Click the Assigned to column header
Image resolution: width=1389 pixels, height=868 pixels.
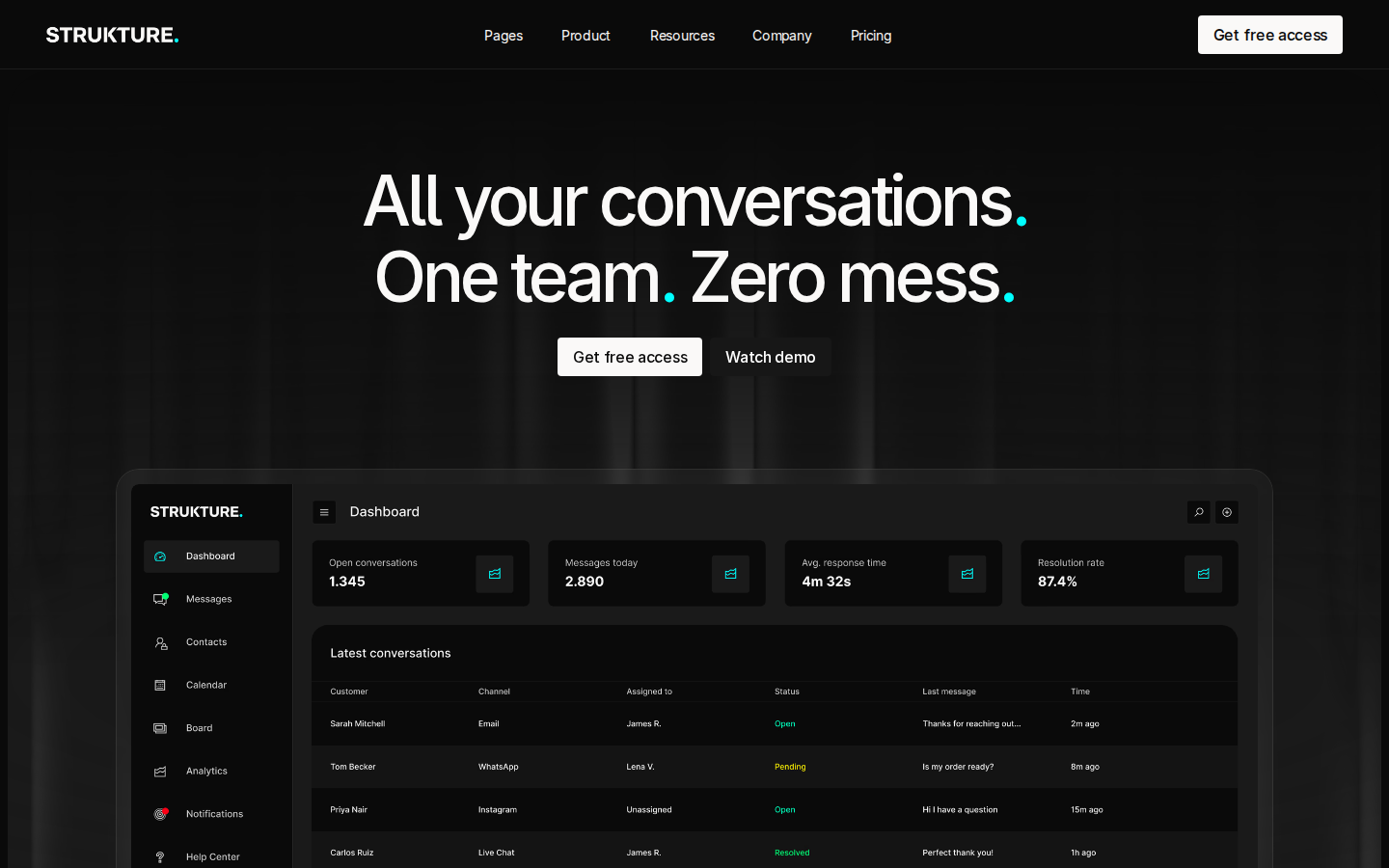click(649, 692)
